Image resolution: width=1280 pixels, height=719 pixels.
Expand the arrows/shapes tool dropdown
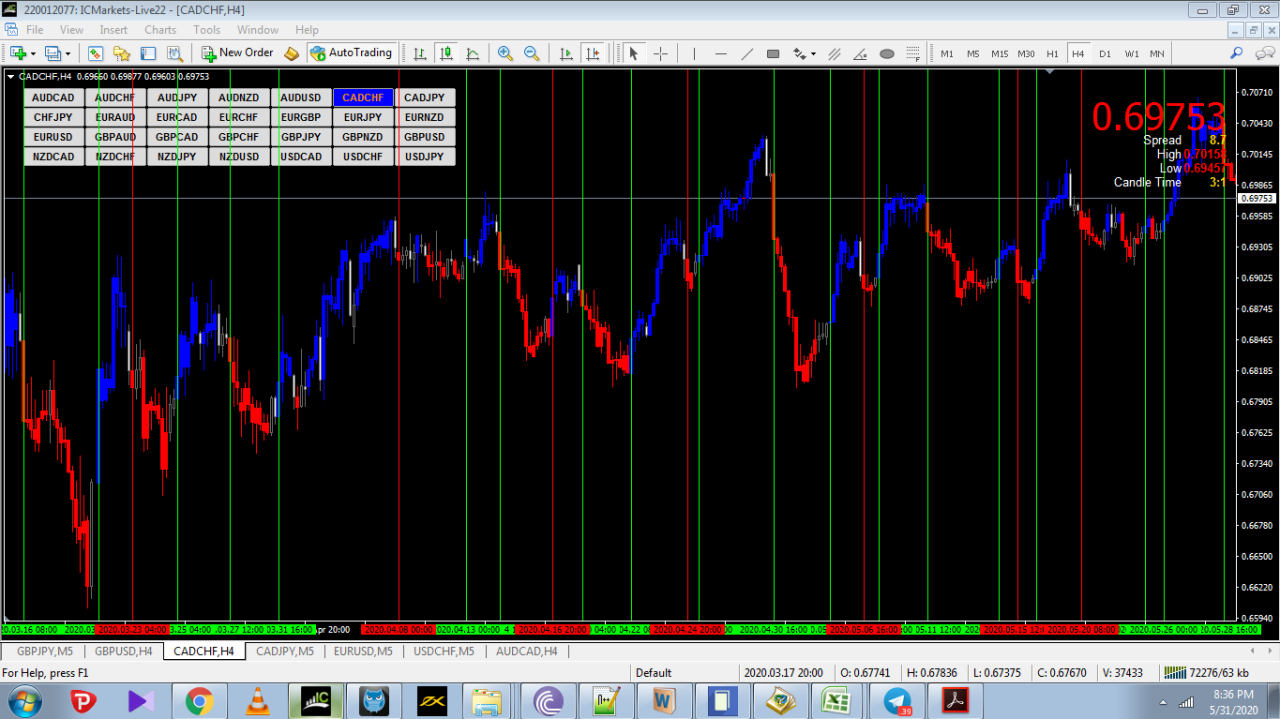(x=813, y=54)
